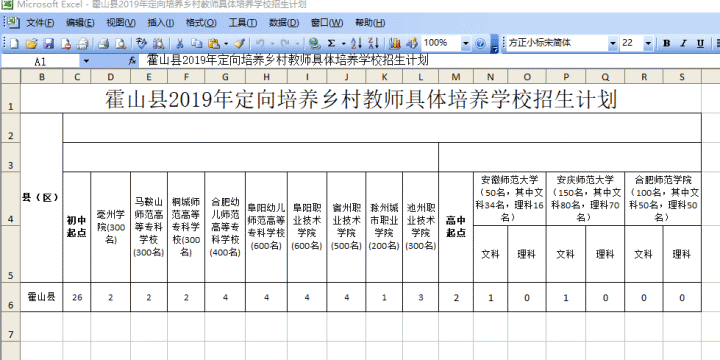Click the New blank workbook icon
The image size is (720, 360).
pyautogui.click(x=14, y=44)
